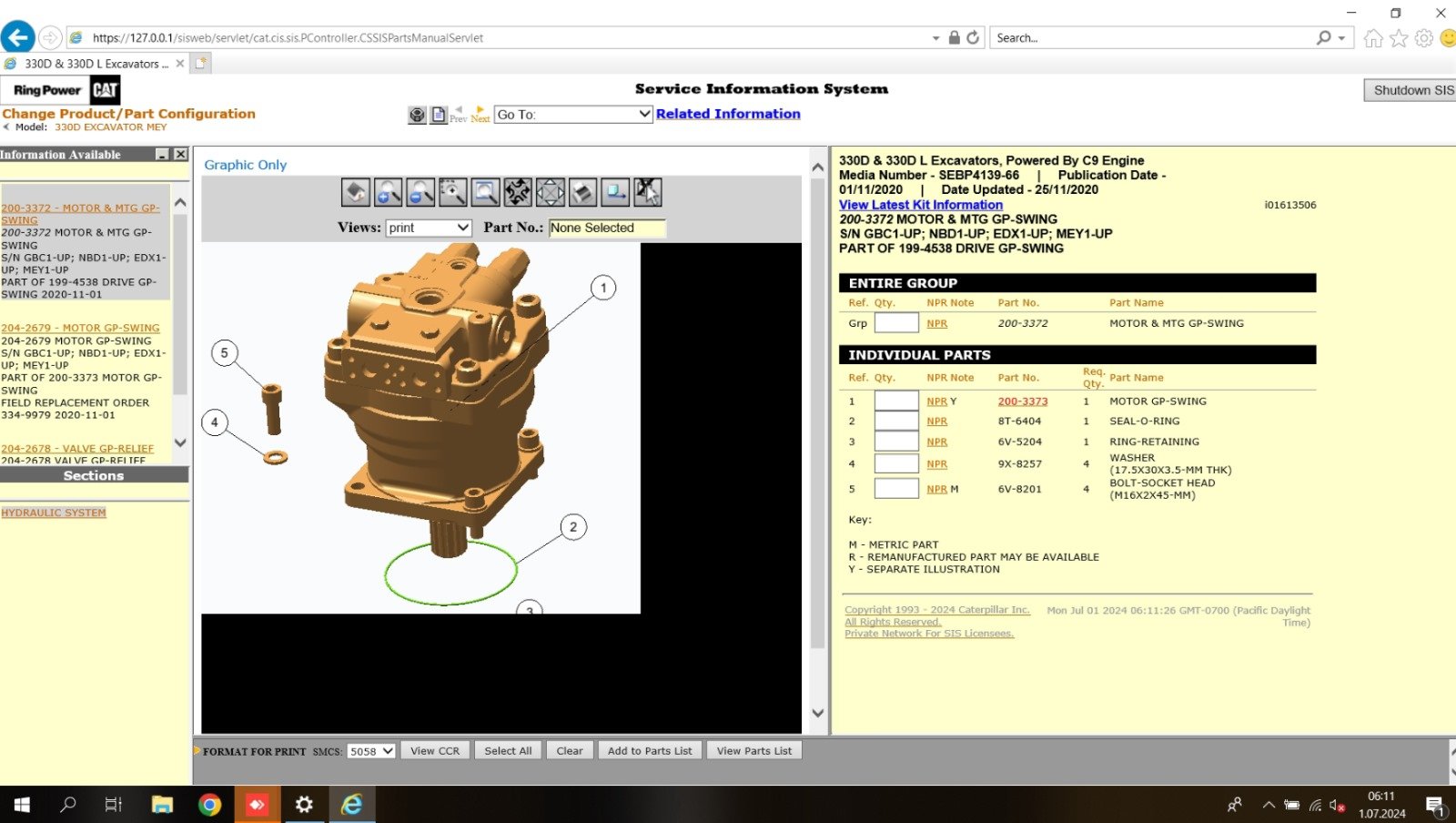Open Windows Start menu
This screenshot has width=1456, height=823.
point(22,805)
